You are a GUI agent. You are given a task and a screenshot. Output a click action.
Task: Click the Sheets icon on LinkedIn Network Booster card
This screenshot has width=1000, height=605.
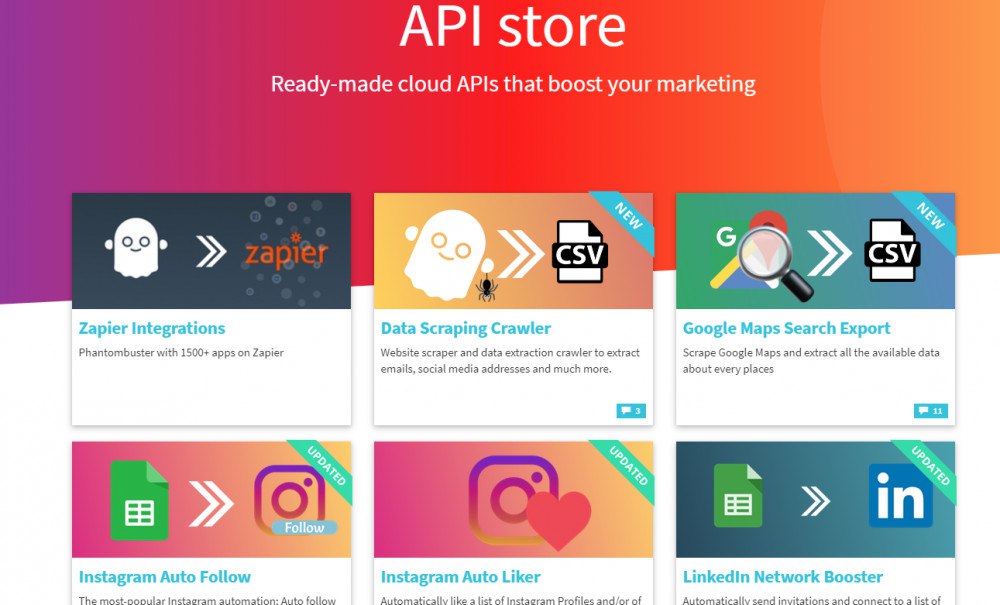[x=738, y=496]
